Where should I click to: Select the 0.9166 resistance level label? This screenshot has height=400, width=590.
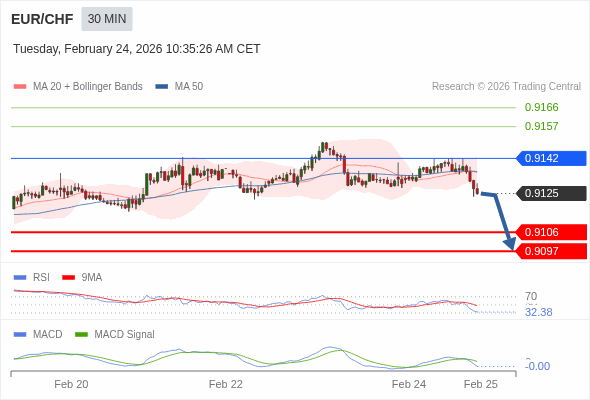click(x=541, y=107)
